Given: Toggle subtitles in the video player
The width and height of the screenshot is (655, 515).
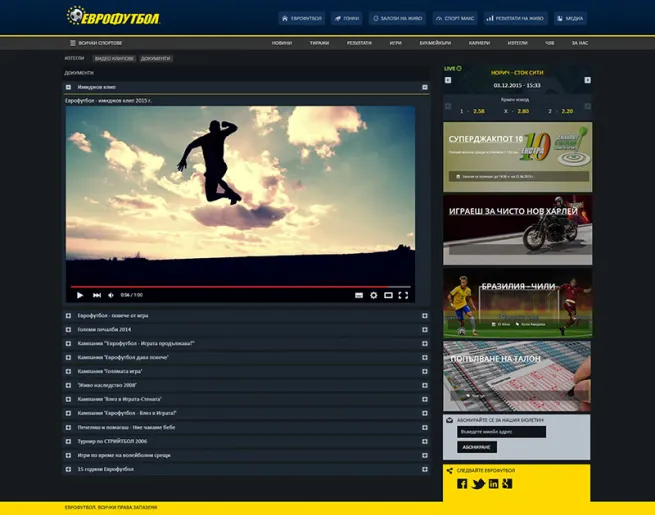Looking at the screenshot, I should tap(359, 295).
